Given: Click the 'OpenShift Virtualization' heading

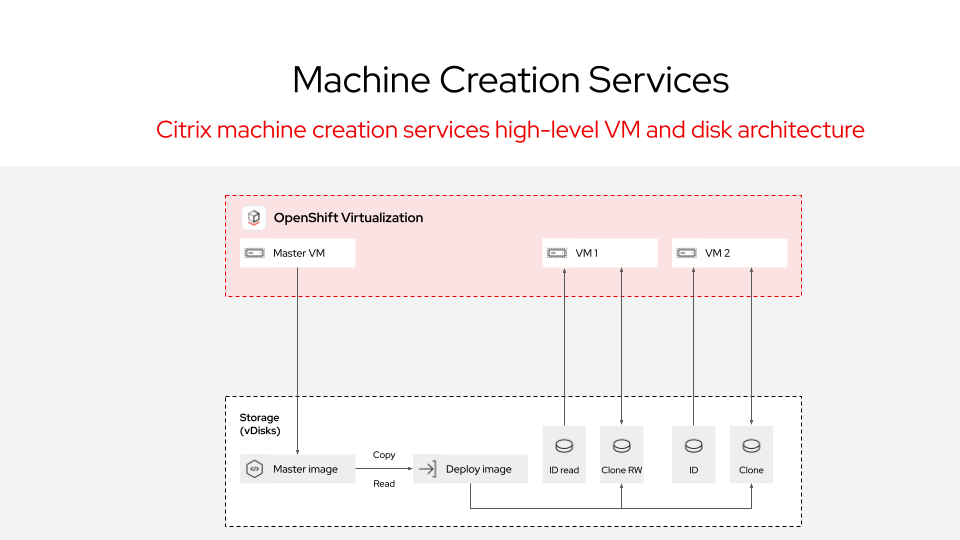Looking at the screenshot, I should [x=348, y=218].
